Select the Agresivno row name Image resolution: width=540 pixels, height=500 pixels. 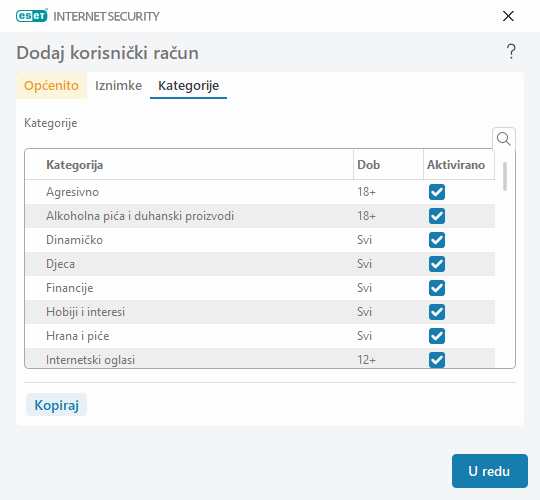(x=72, y=192)
